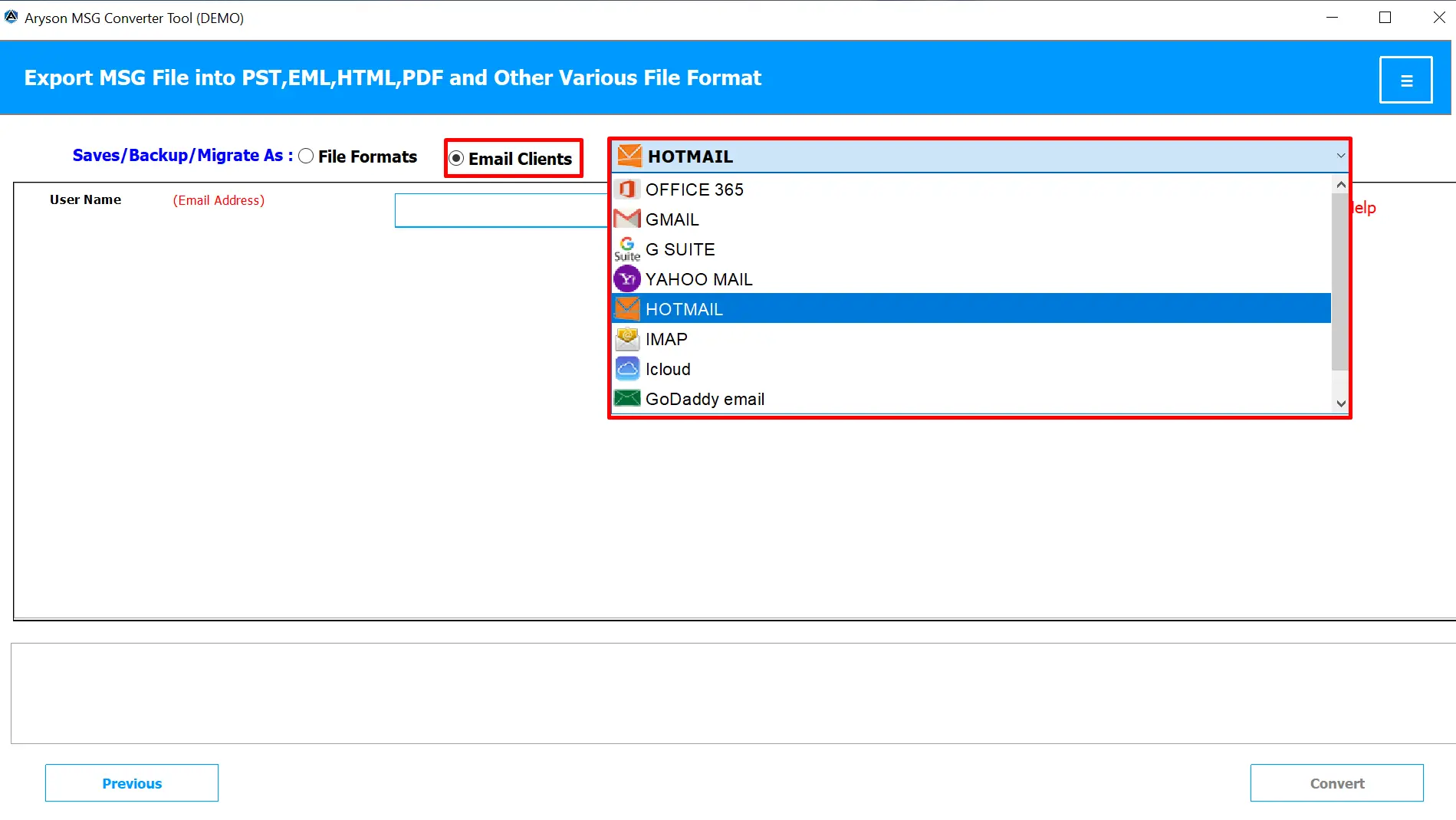The height and width of the screenshot is (820, 1456).
Task: Choose GoDaddy email from the list
Action: 971,399
